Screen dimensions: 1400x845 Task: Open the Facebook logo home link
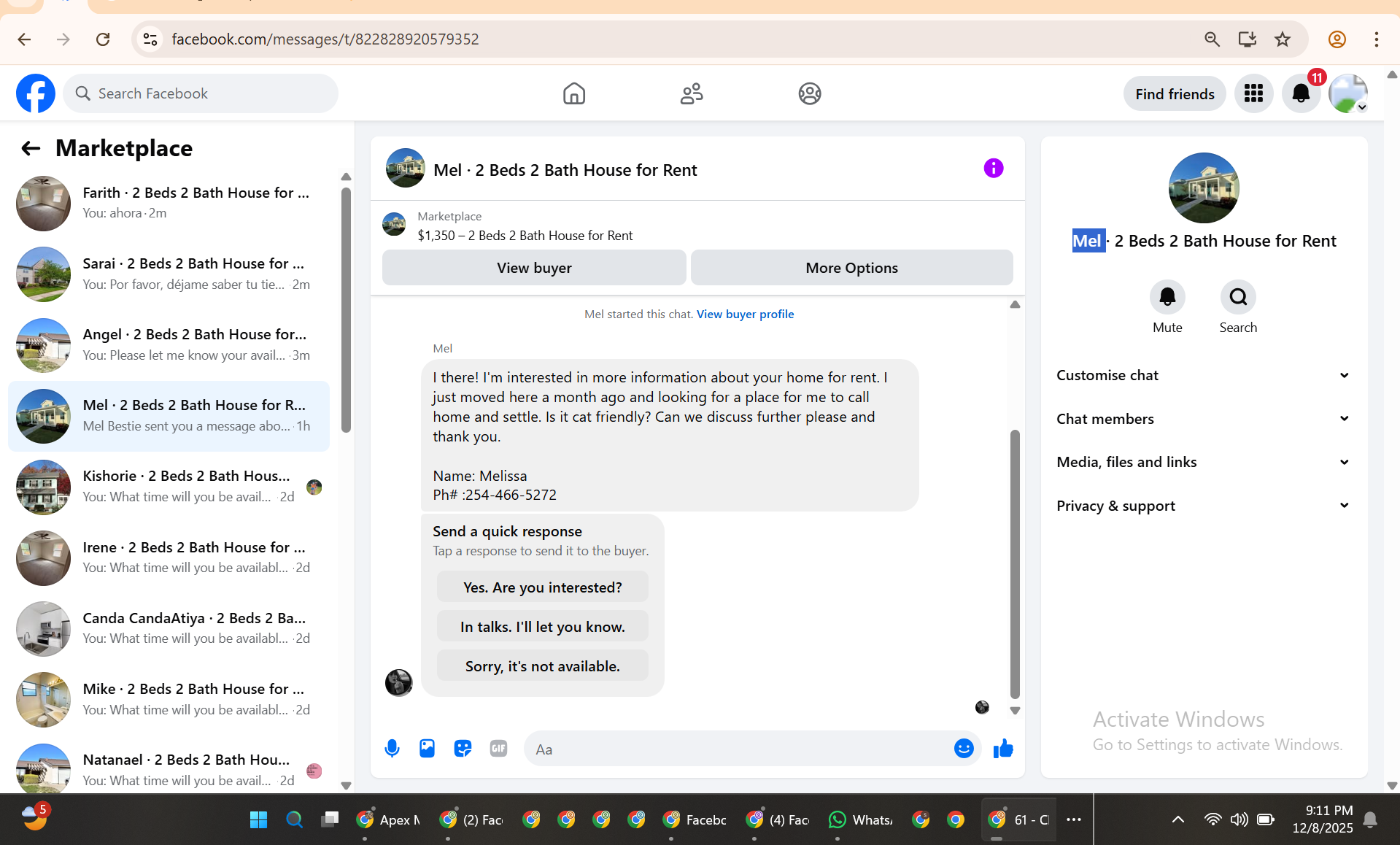coord(36,93)
